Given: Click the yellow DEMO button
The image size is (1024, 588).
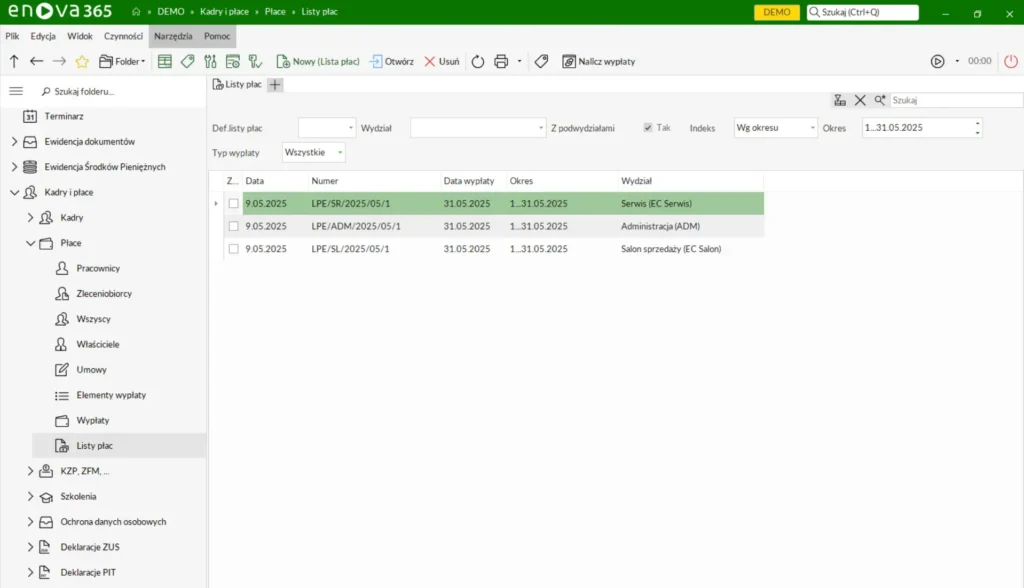Looking at the screenshot, I should (x=776, y=12).
